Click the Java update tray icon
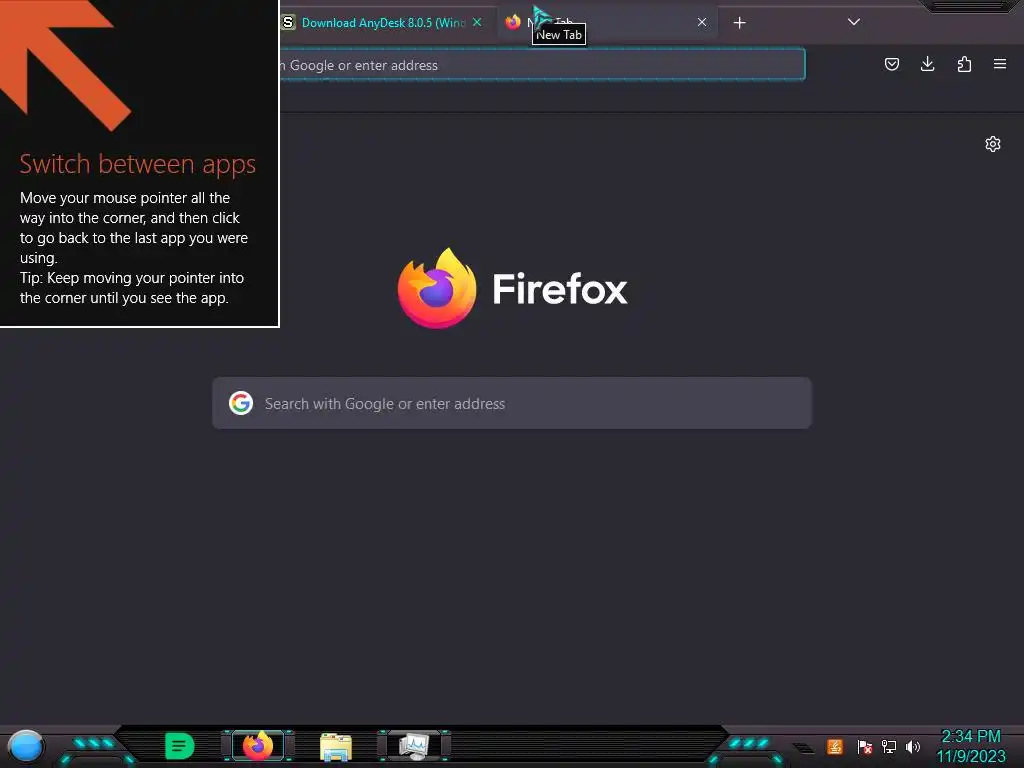The height and width of the screenshot is (768, 1024). click(x=835, y=746)
